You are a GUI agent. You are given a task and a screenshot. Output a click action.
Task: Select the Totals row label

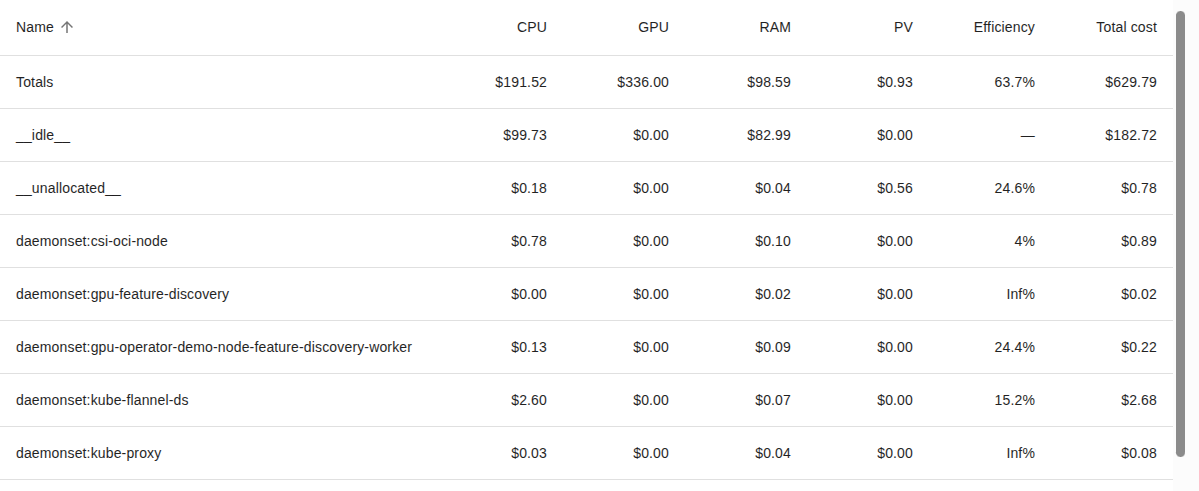(34, 82)
